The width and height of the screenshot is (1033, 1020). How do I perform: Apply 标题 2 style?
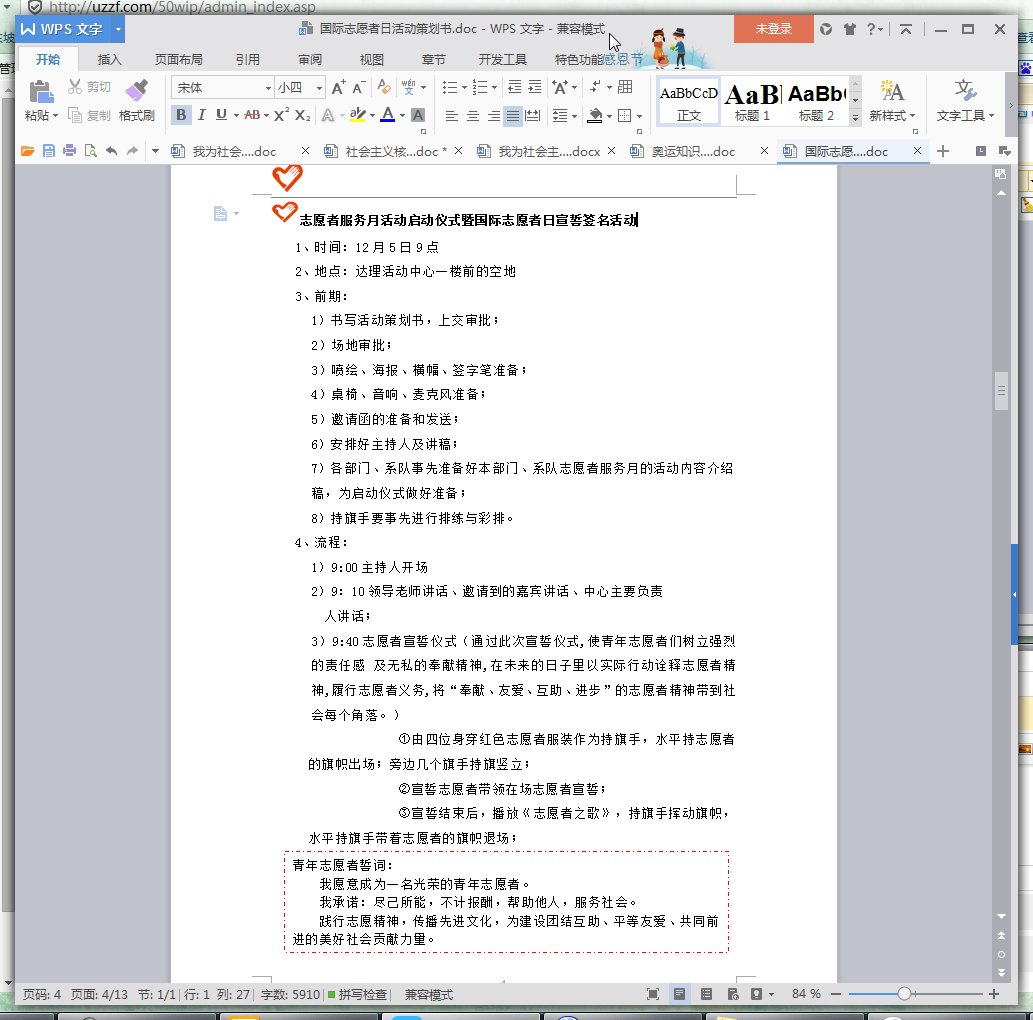[816, 102]
